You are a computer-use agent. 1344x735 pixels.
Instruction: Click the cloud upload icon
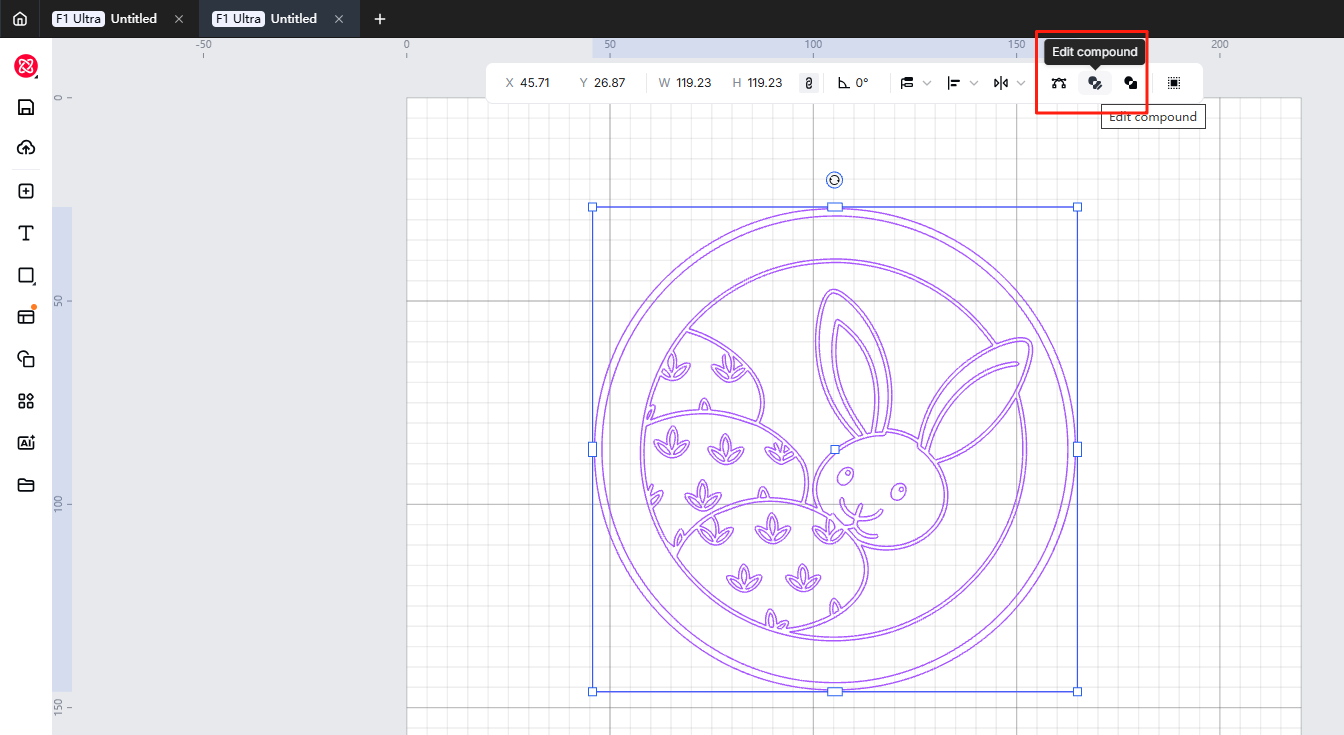point(26,148)
